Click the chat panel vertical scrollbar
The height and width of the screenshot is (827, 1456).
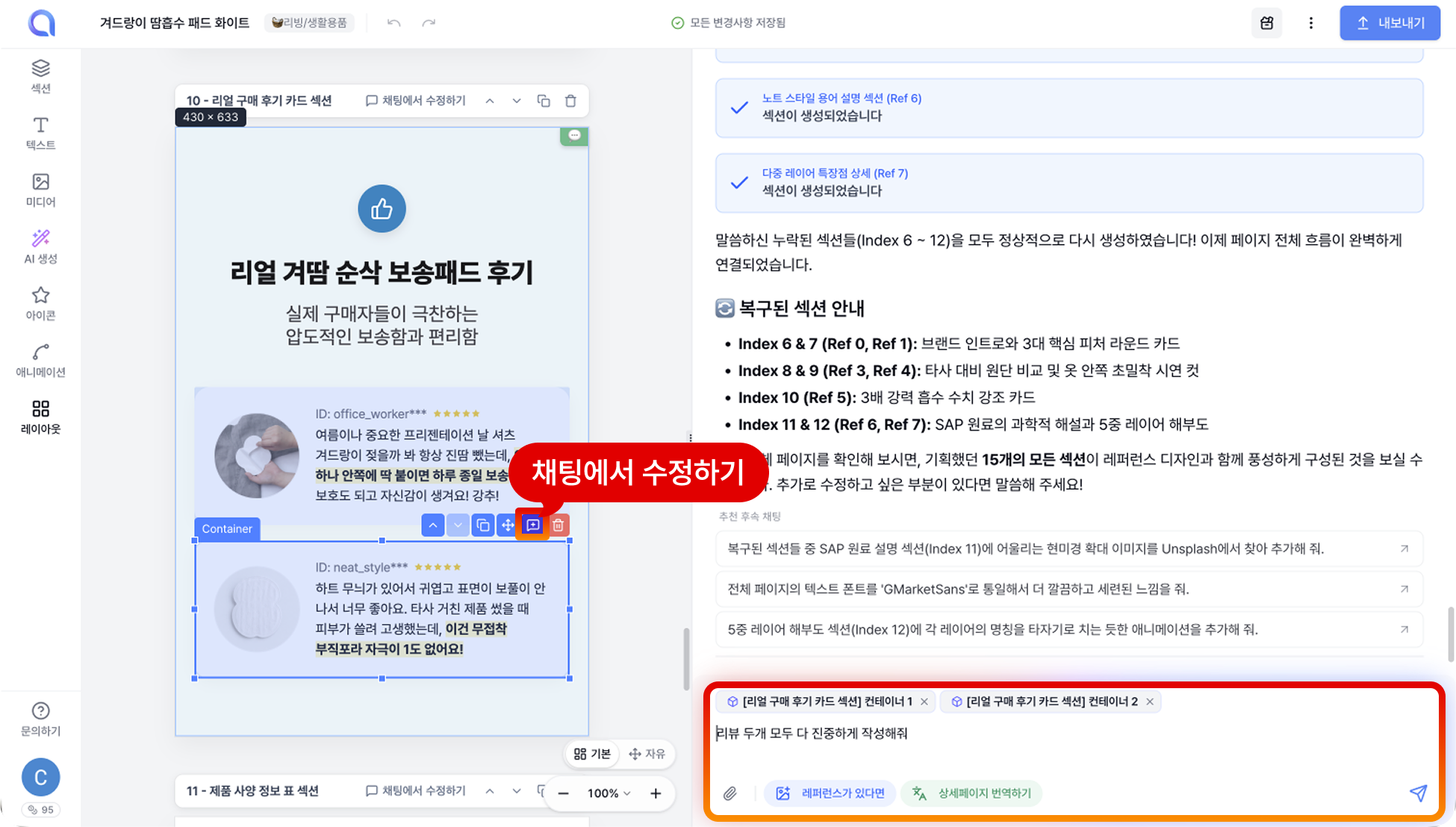[x=1451, y=634]
